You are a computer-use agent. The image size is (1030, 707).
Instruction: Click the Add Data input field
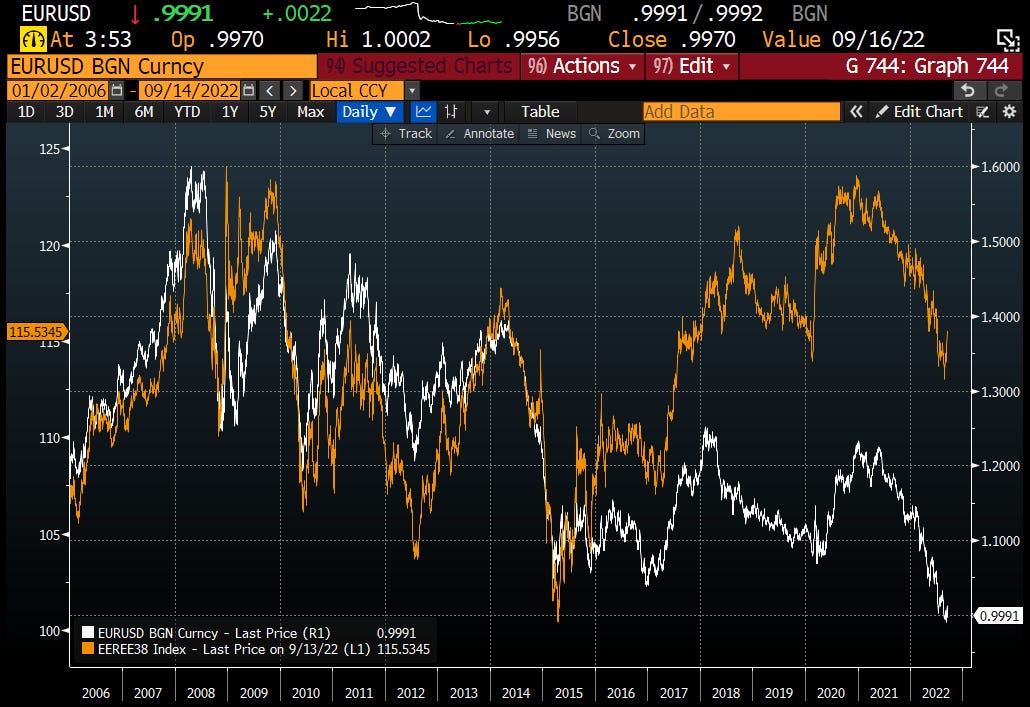tap(741, 112)
